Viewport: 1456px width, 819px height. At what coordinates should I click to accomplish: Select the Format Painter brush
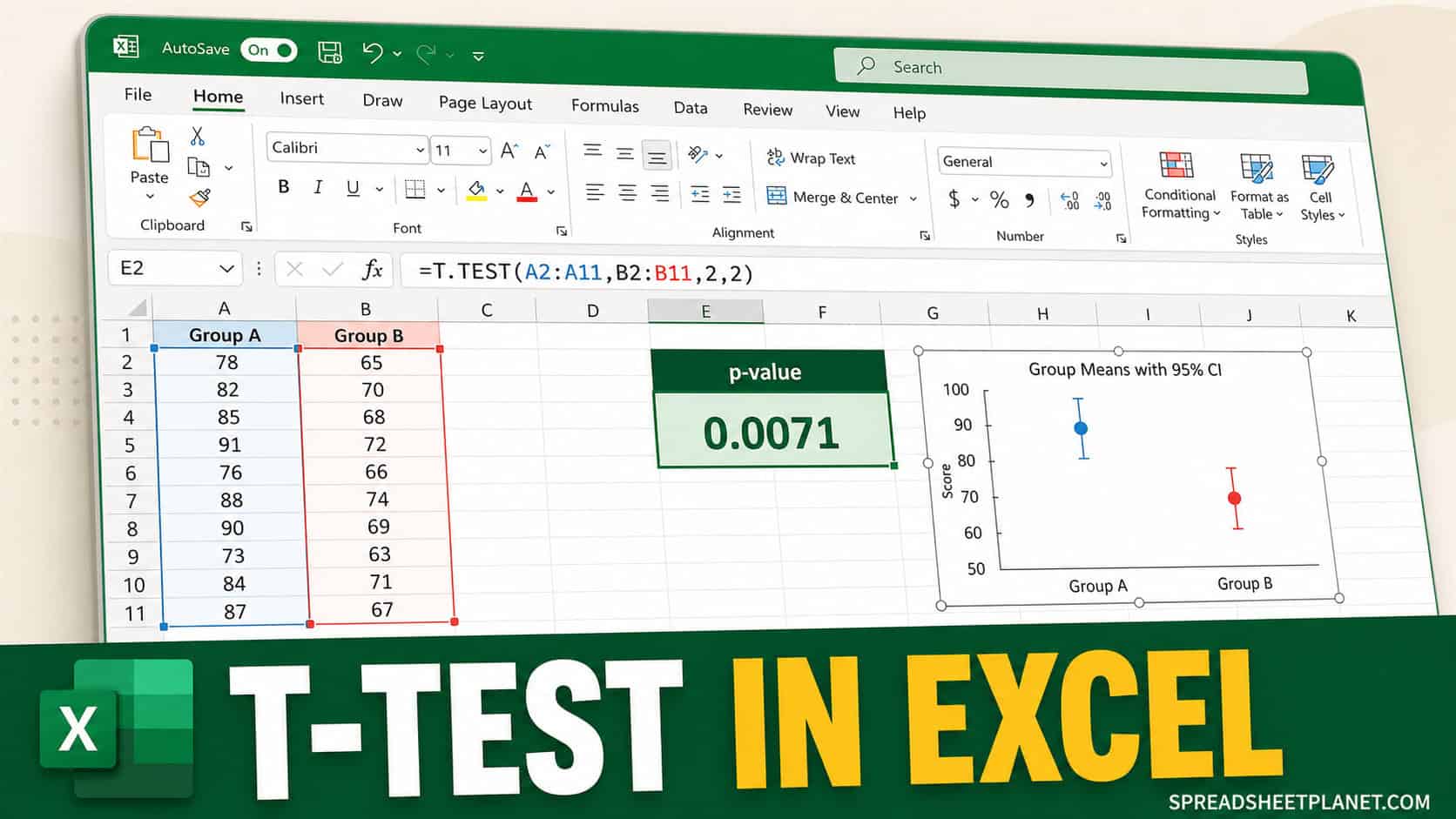[x=200, y=198]
